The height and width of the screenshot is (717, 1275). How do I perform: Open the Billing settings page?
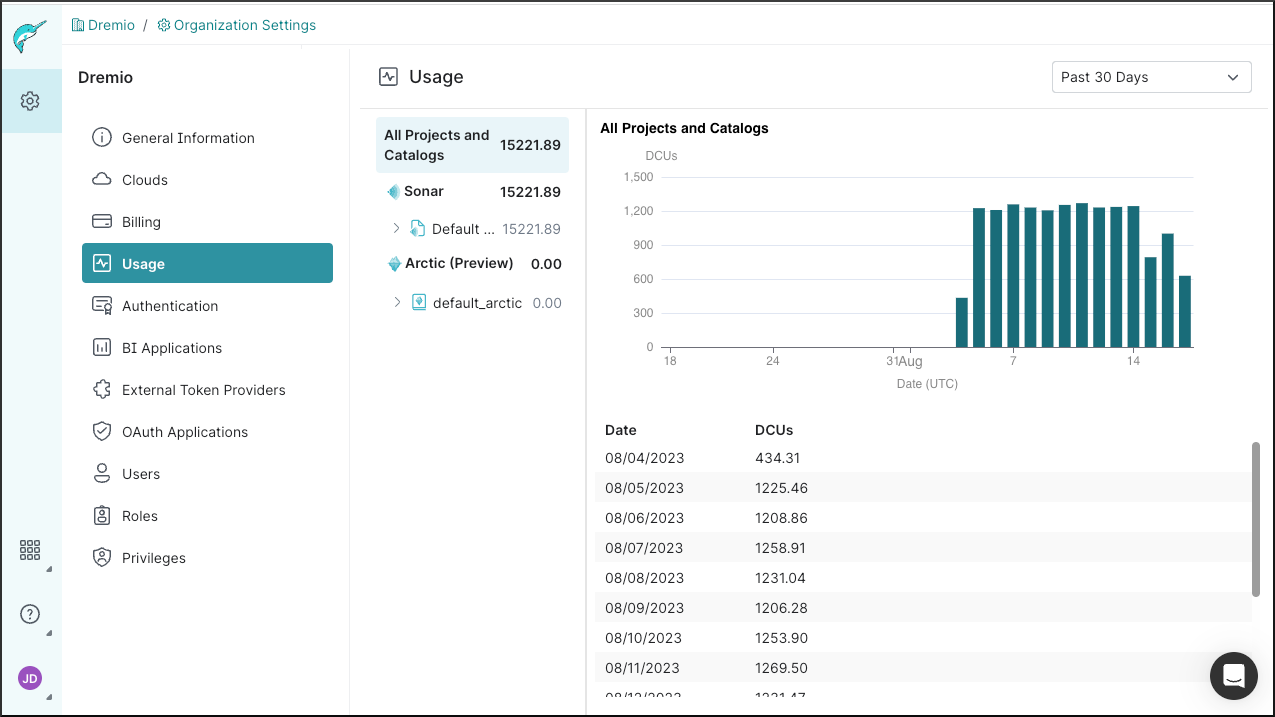141,222
